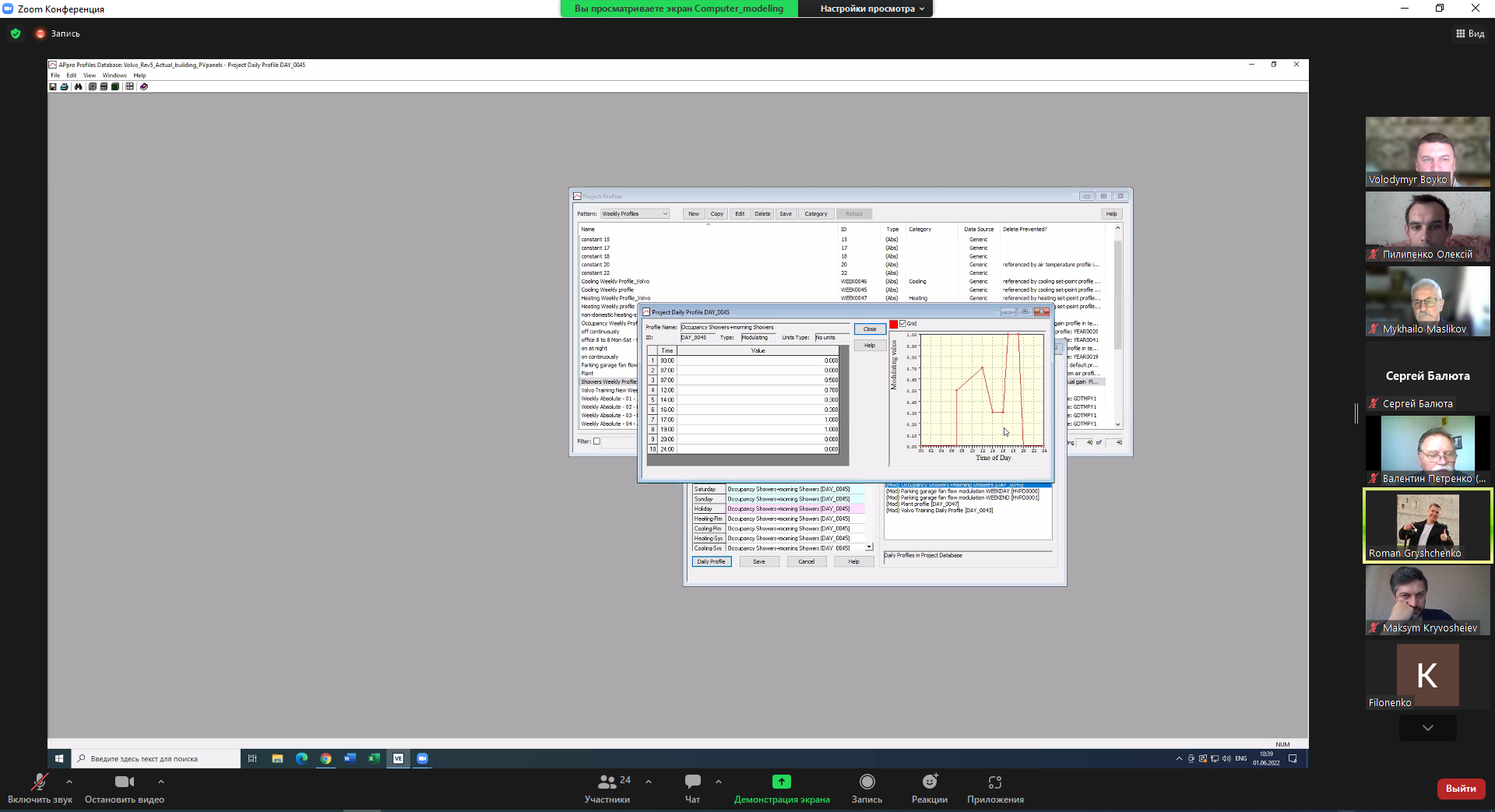Click the red chart color swatch
Image resolution: width=1495 pixels, height=812 pixels.
pos(893,324)
